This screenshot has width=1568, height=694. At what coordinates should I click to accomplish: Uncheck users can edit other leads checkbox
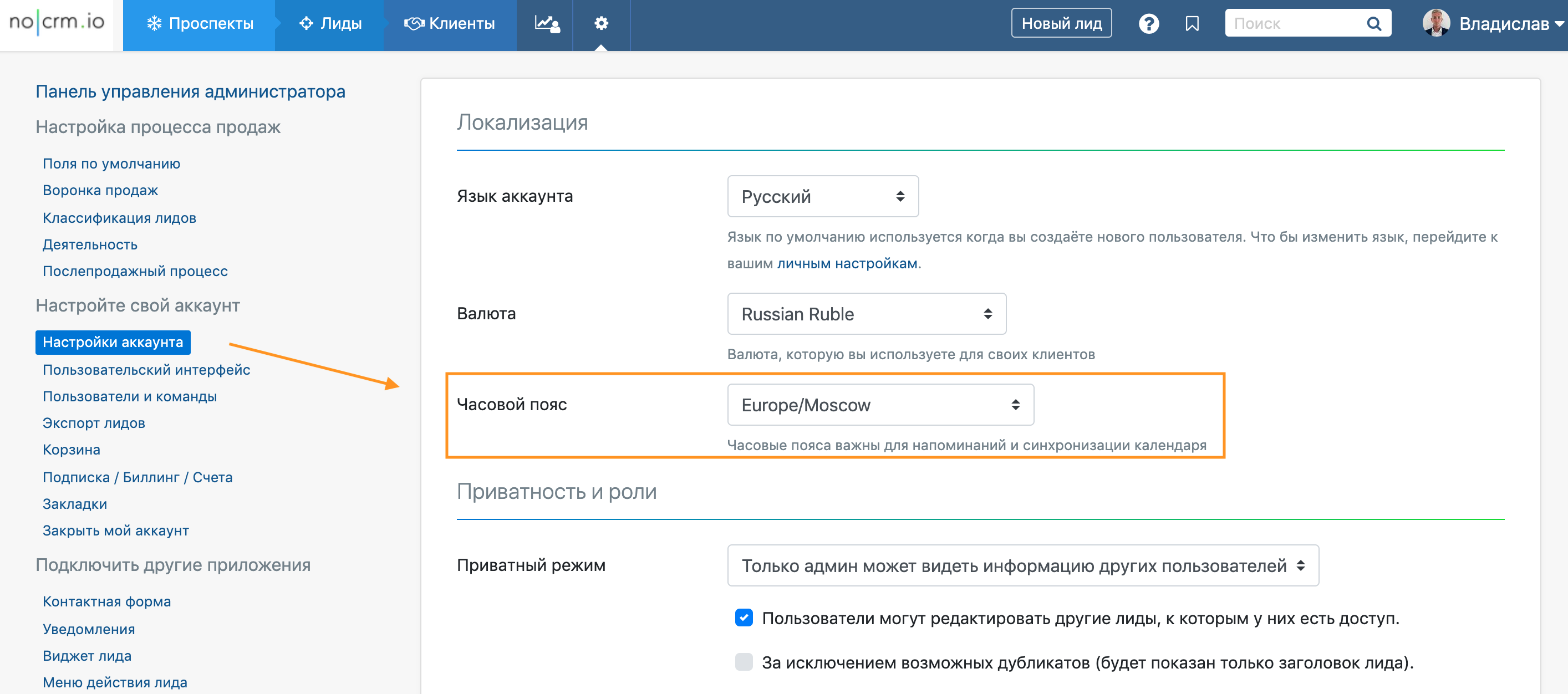(x=743, y=618)
